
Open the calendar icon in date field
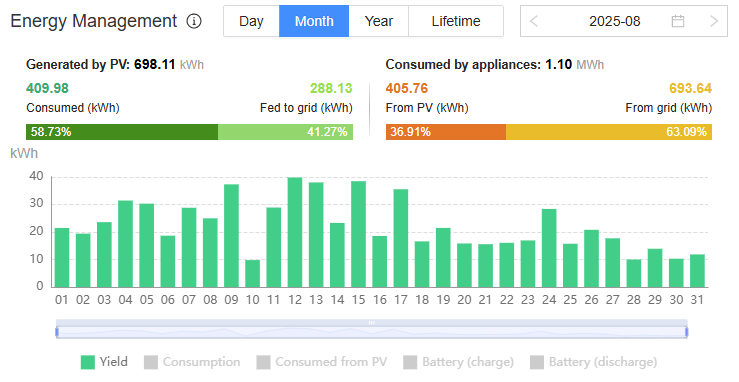tap(678, 21)
